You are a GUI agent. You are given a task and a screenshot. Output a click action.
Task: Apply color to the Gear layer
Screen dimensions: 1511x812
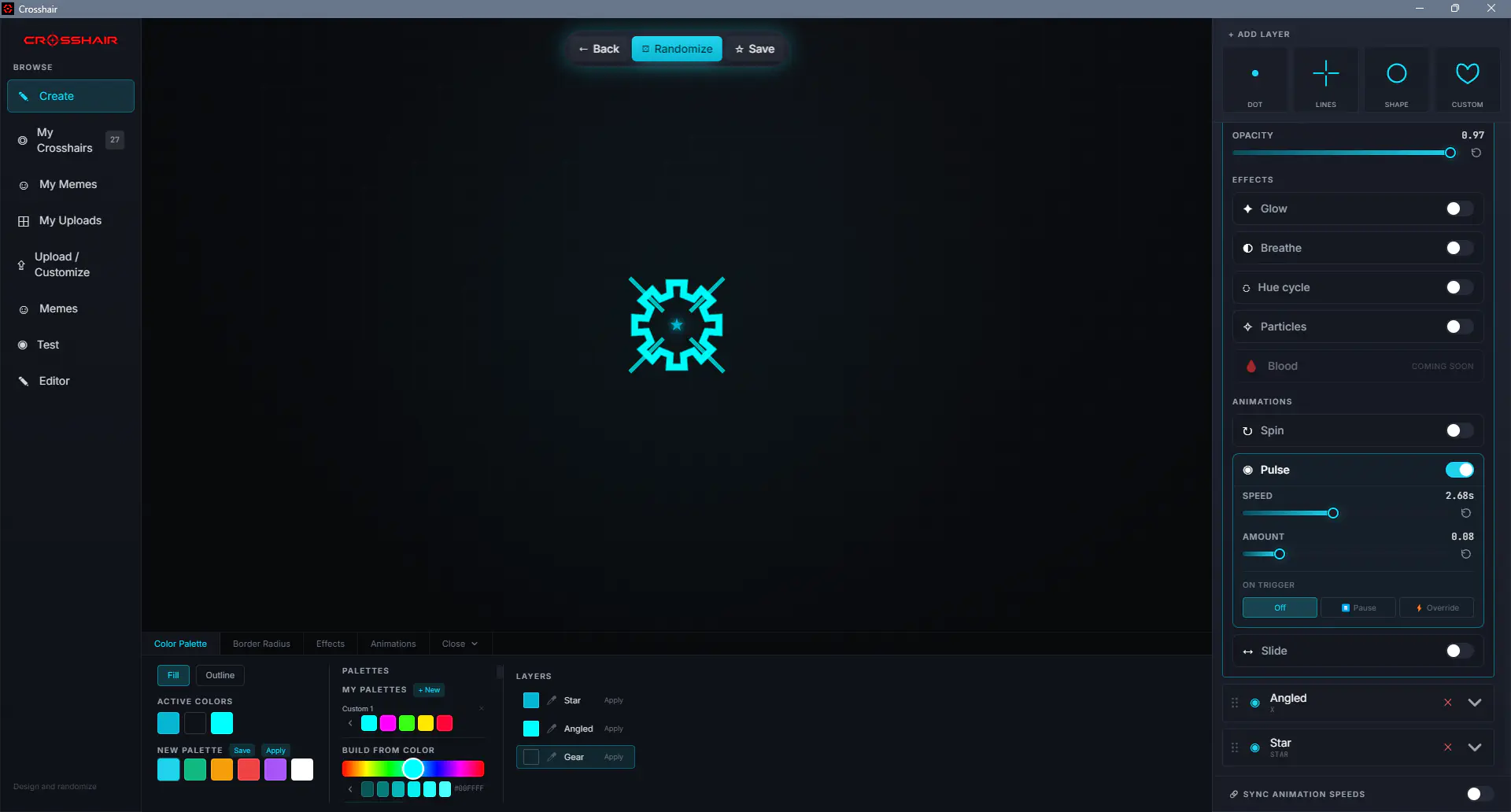click(613, 757)
